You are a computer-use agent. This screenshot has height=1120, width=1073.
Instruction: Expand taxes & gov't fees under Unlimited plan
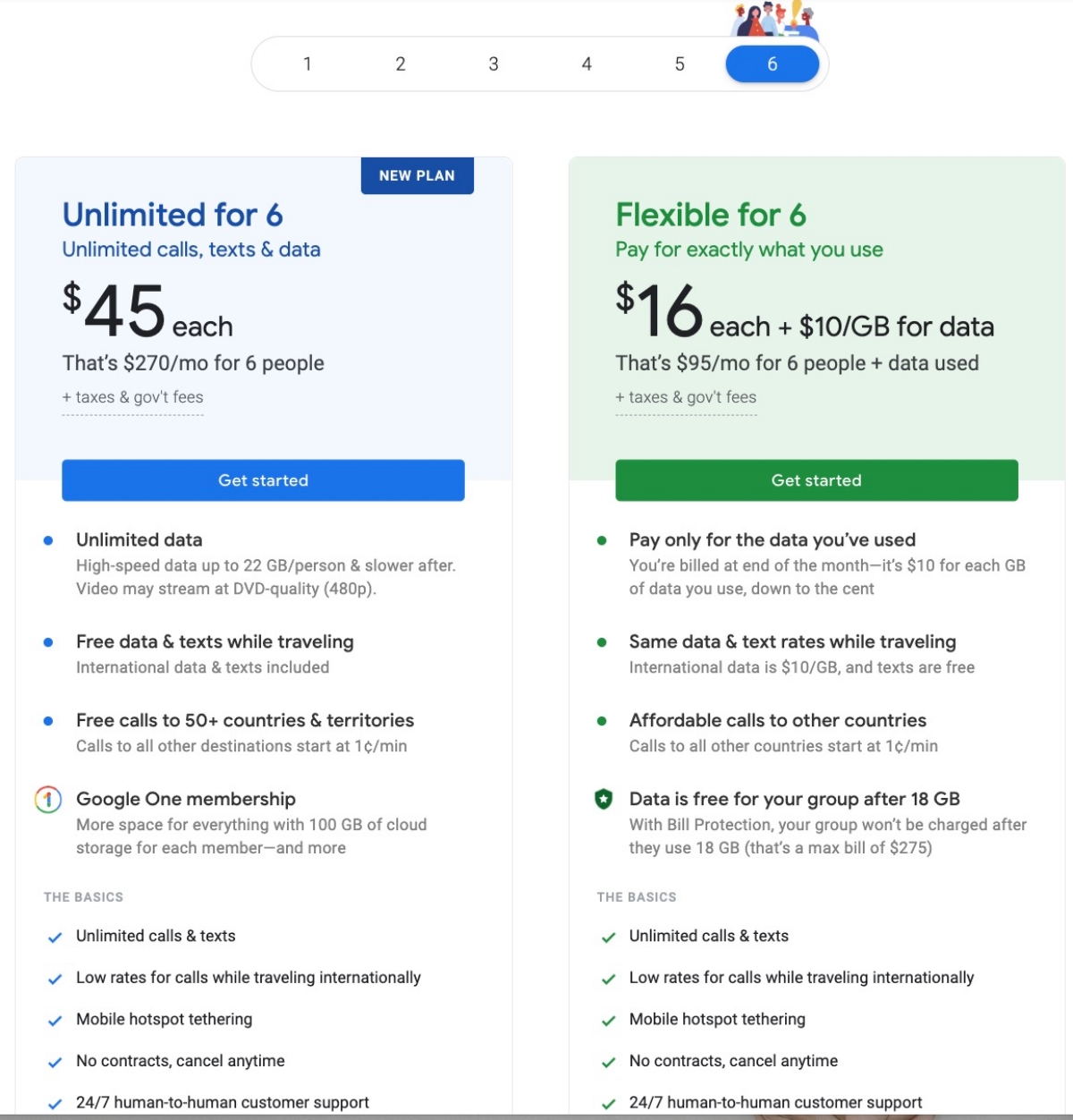[x=132, y=397]
